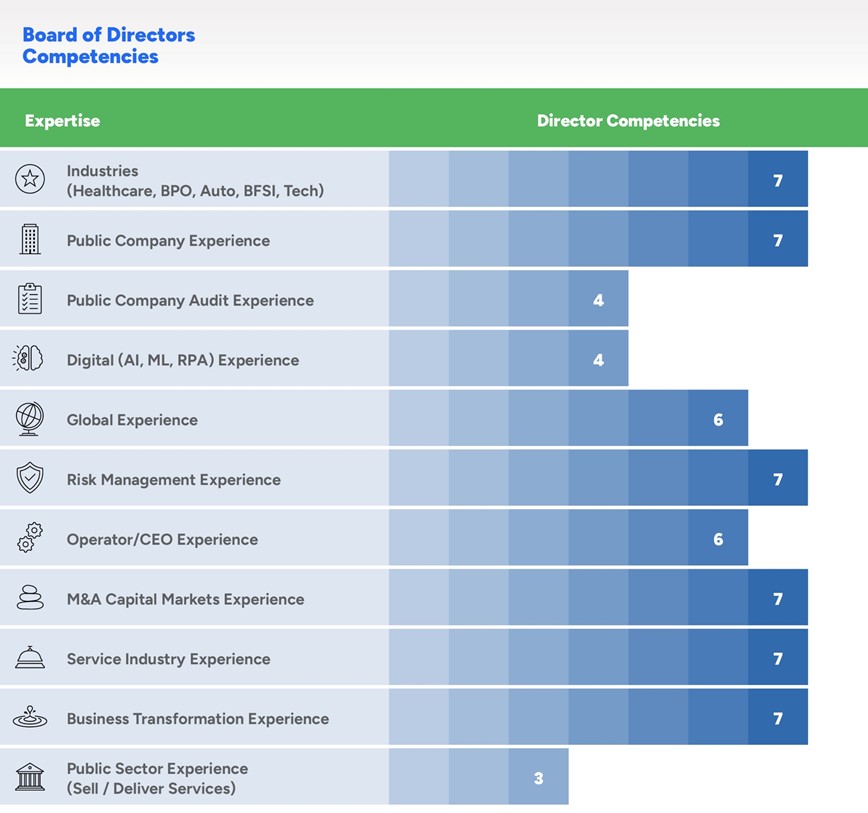
Task: Click the 6 value on Operator/CEO Experience bar
Action: [718, 538]
